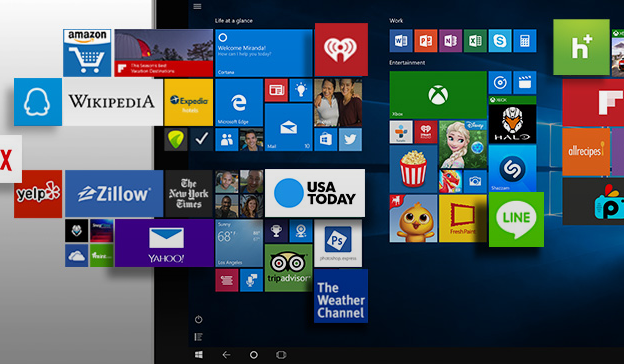Image resolution: width=624 pixels, height=364 pixels.
Task: Open the Cortana Welcome Miranda tile
Action: tap(263, 53)
